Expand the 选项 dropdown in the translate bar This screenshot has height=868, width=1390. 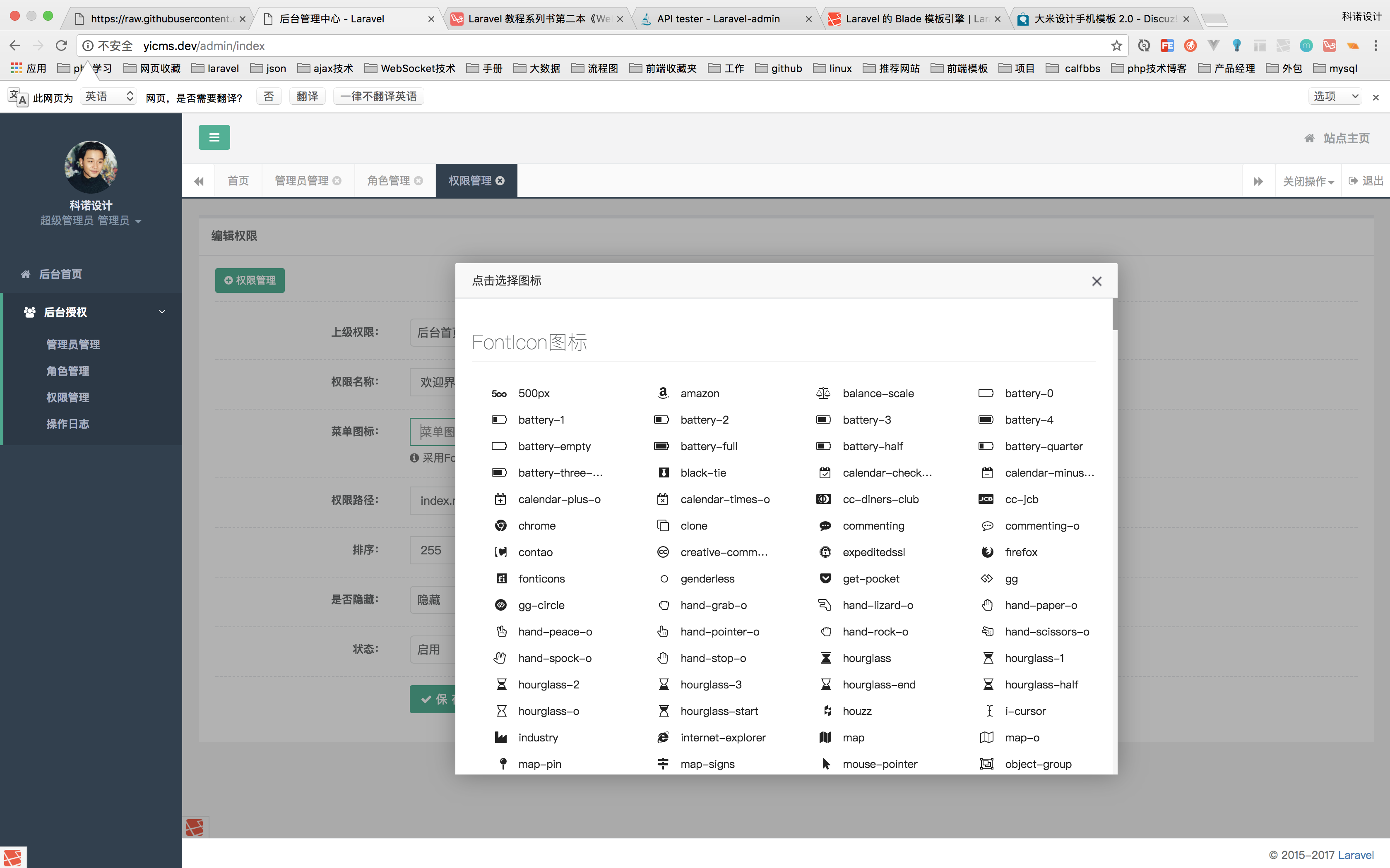pyautogui.click(x=1335, y=96)
